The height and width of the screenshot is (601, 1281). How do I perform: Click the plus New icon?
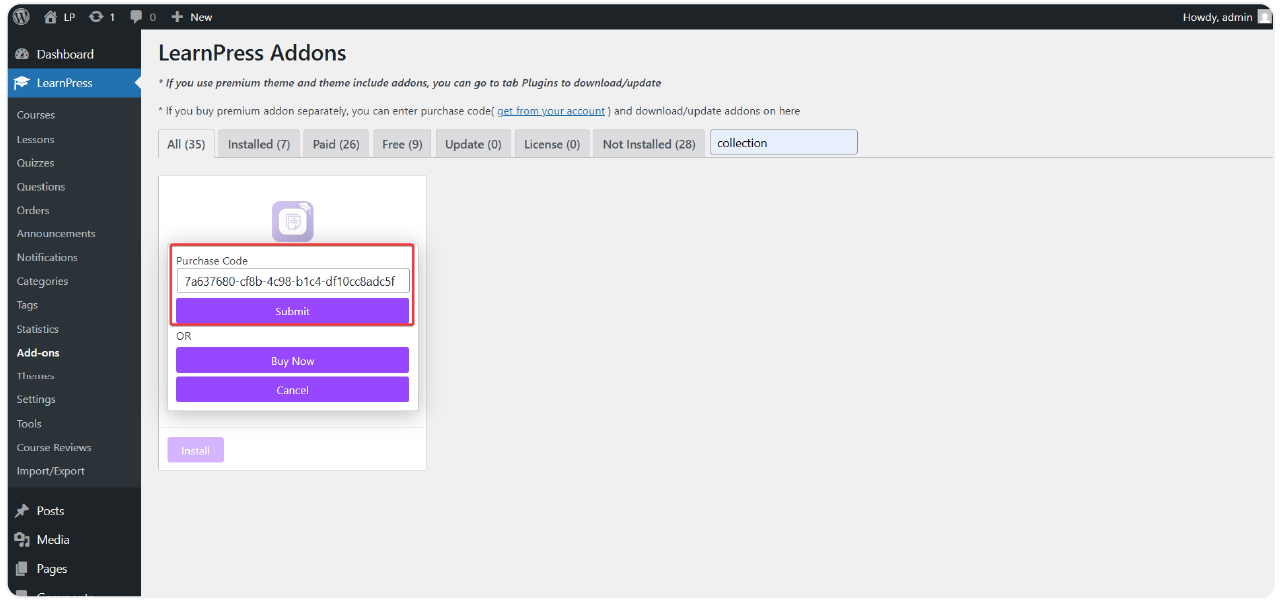click(x=177, y=17)
